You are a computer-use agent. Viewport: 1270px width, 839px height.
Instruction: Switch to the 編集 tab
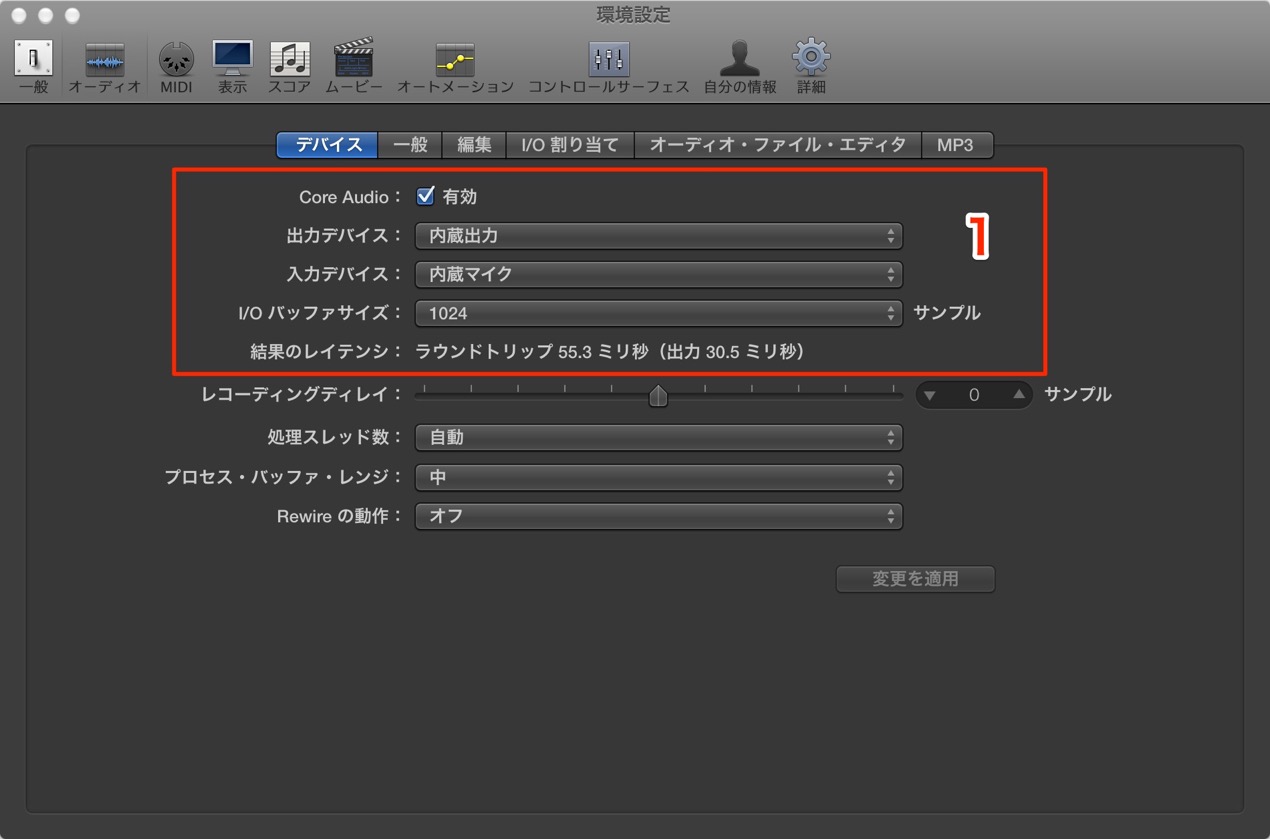click(x=474, y=145)
